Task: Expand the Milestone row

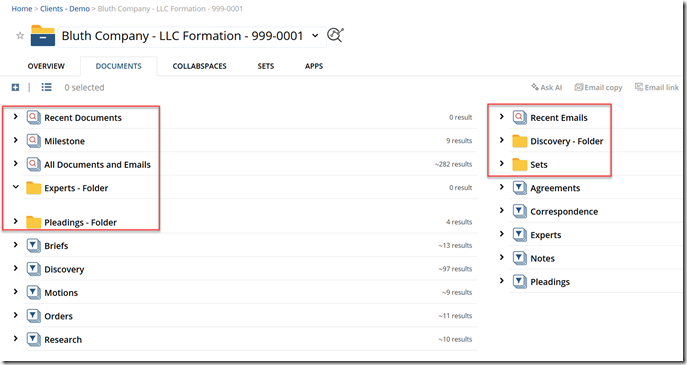Action: 15,140
